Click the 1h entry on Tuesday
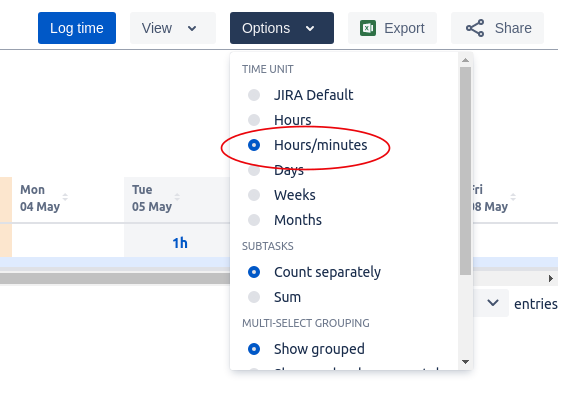 point(180,243)
